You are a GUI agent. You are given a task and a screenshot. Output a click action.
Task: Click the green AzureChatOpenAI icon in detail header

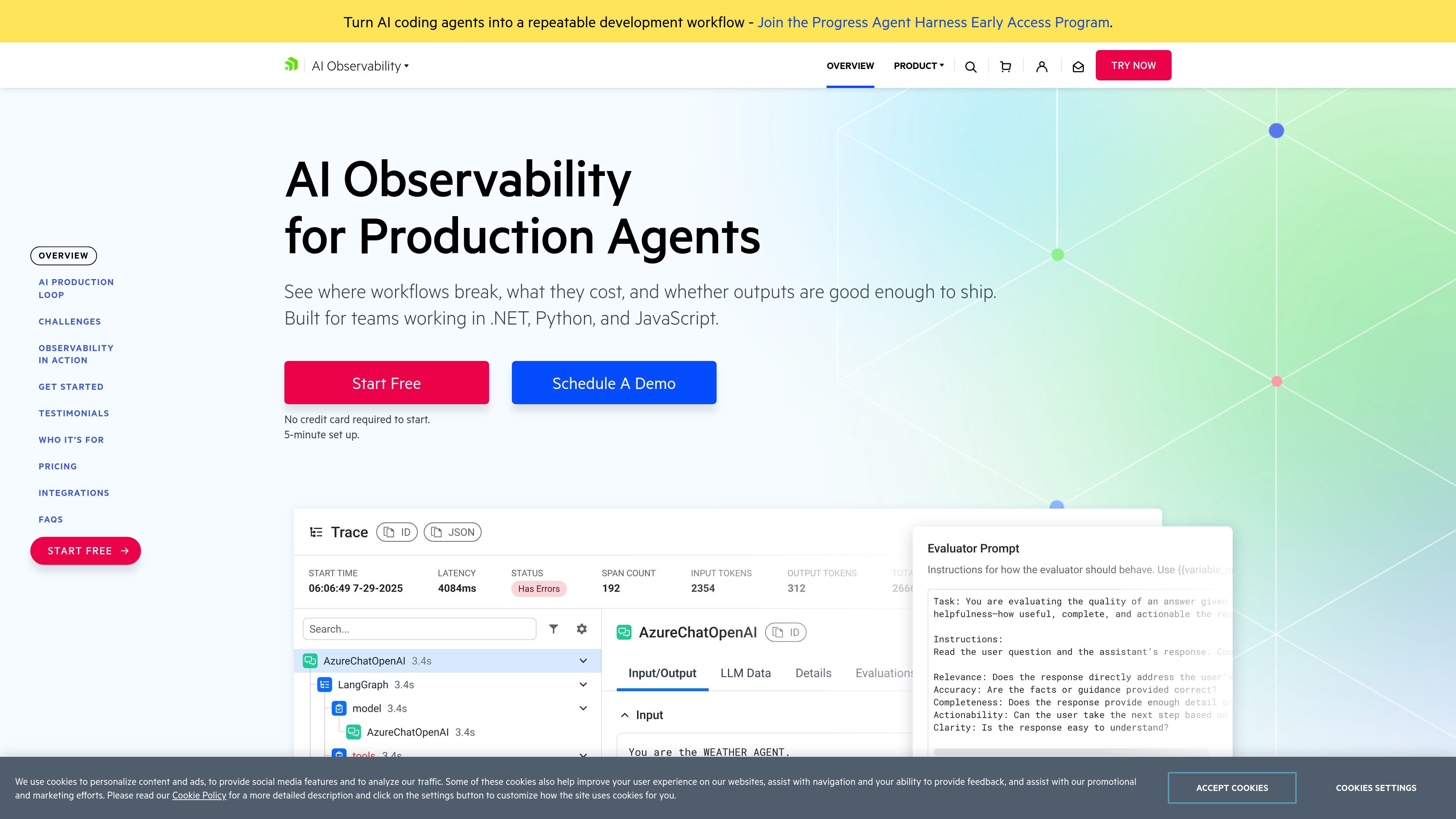click(624, 632)
